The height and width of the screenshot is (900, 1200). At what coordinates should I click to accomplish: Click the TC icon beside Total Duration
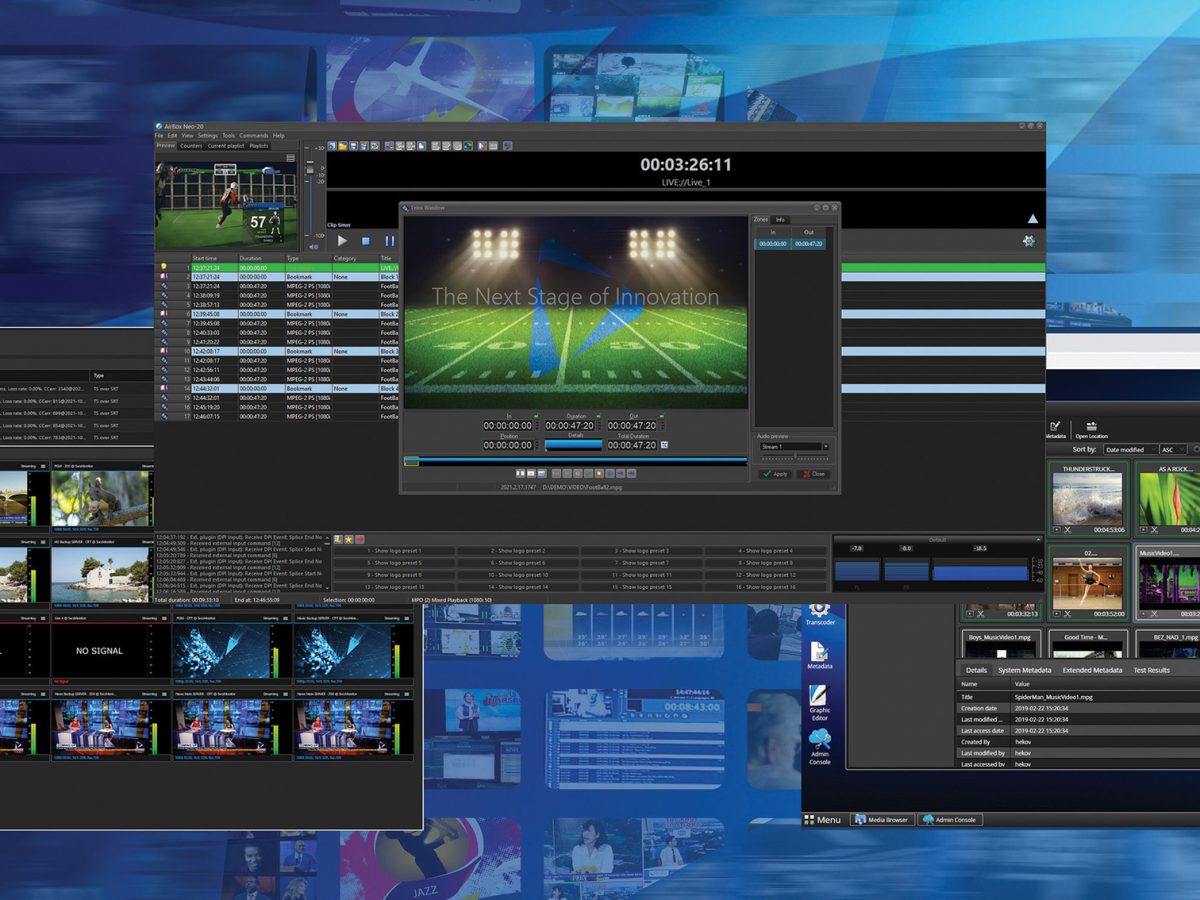664,445
